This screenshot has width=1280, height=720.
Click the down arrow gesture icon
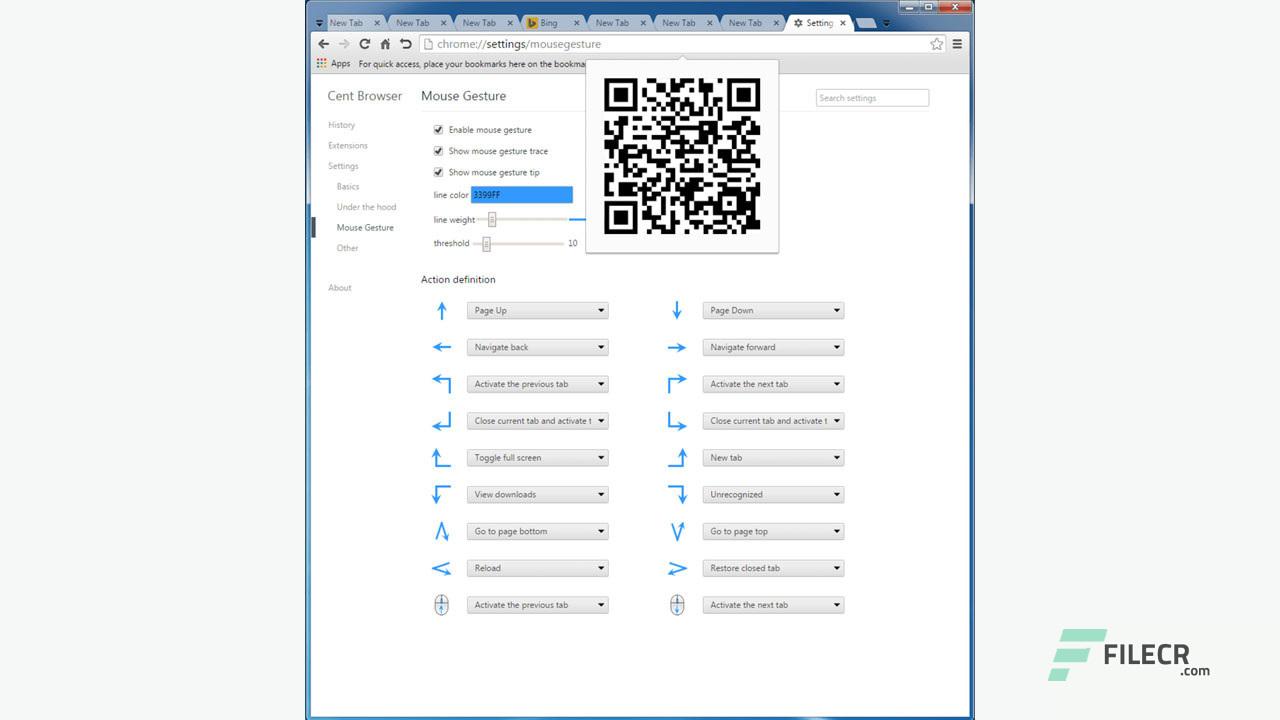click(677, 311)
